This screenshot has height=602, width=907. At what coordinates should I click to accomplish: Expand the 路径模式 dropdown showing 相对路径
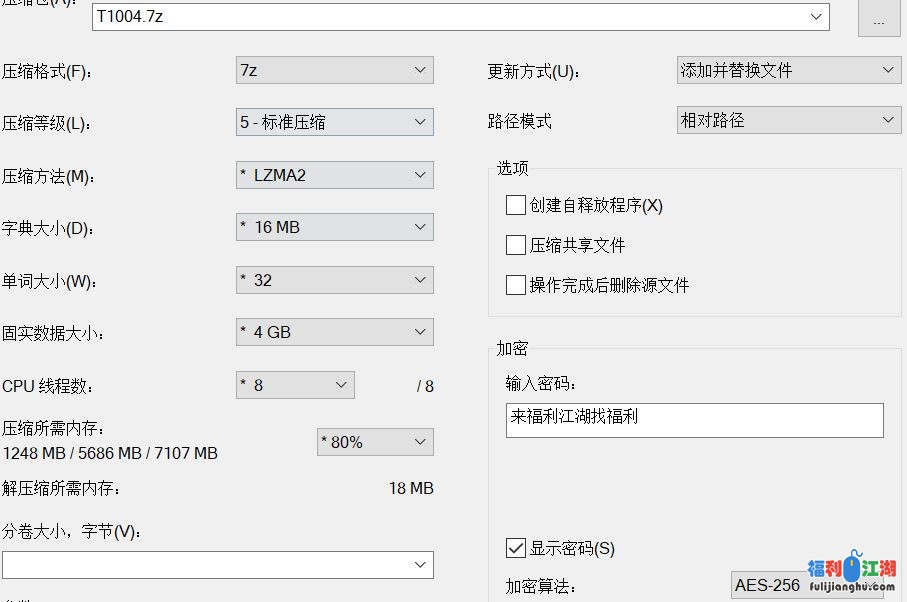pos(788,120)
